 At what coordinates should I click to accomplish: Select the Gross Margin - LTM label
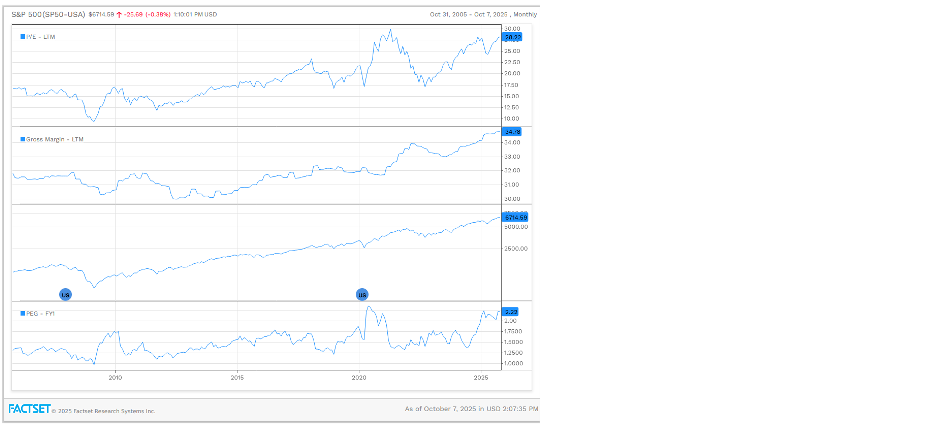[57, 139]
